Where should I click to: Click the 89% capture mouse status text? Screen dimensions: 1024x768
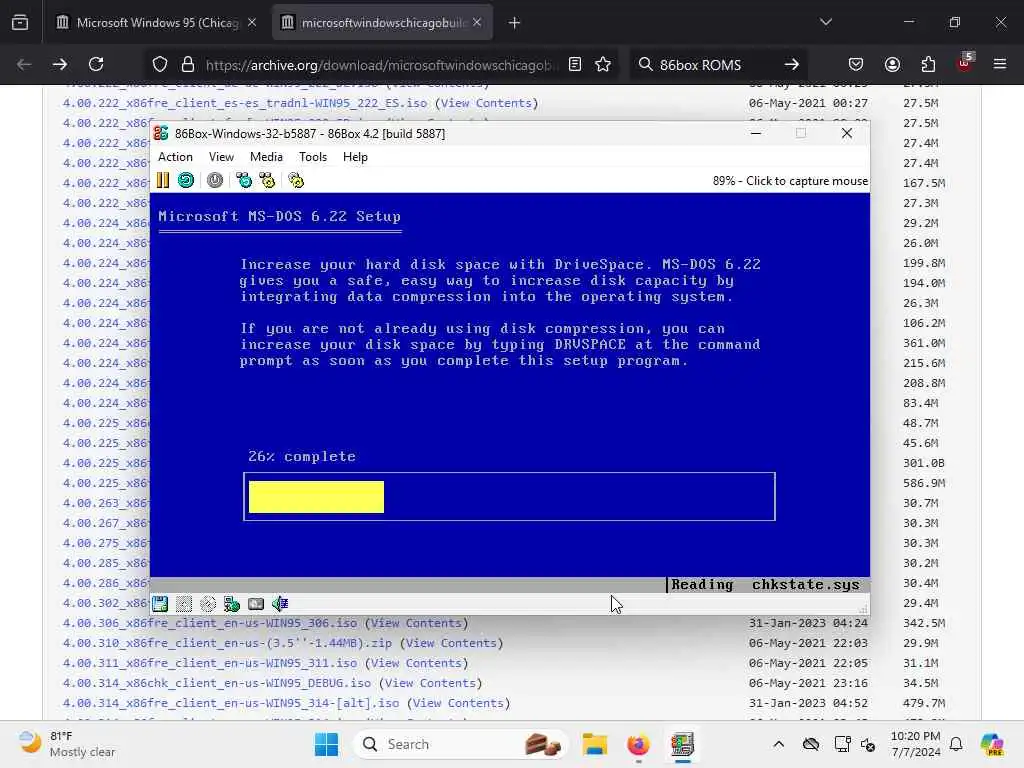[790, 181]
